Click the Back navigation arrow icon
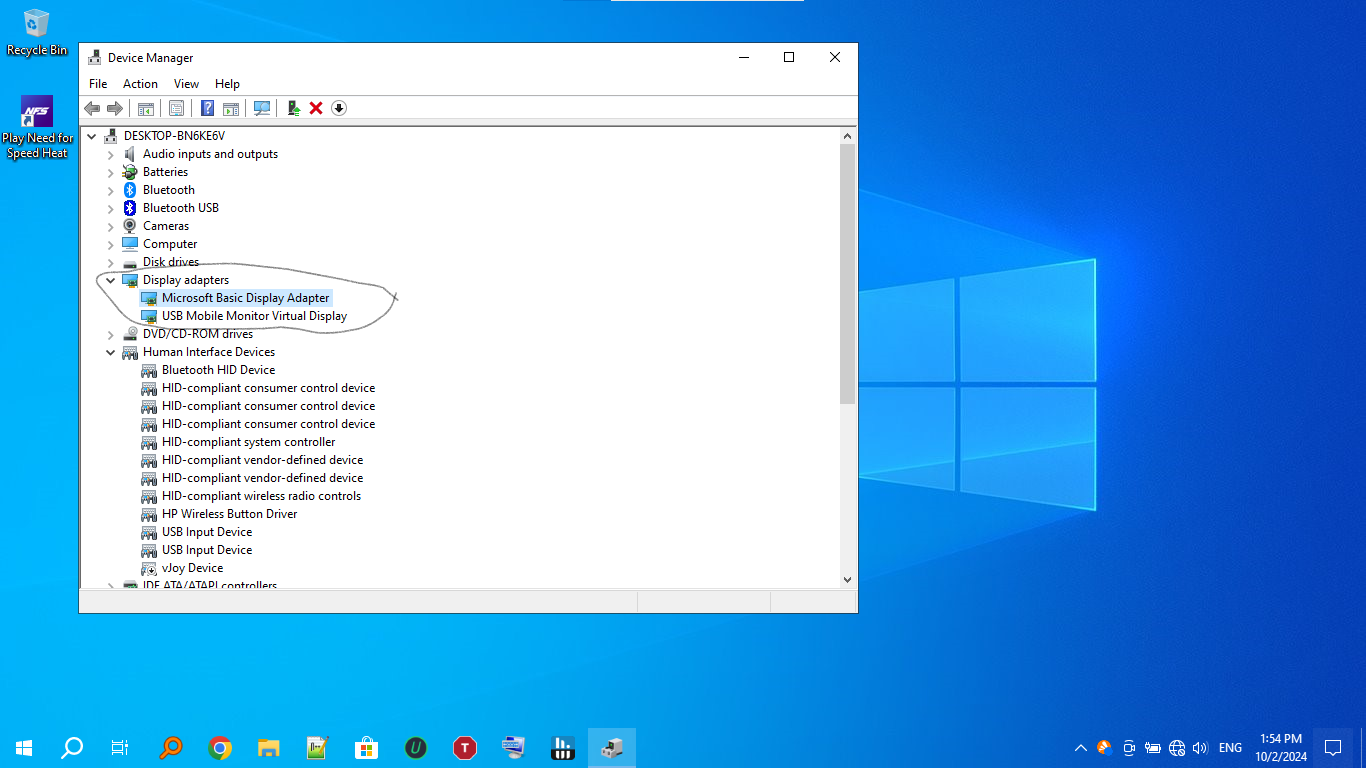 point(93,108)
